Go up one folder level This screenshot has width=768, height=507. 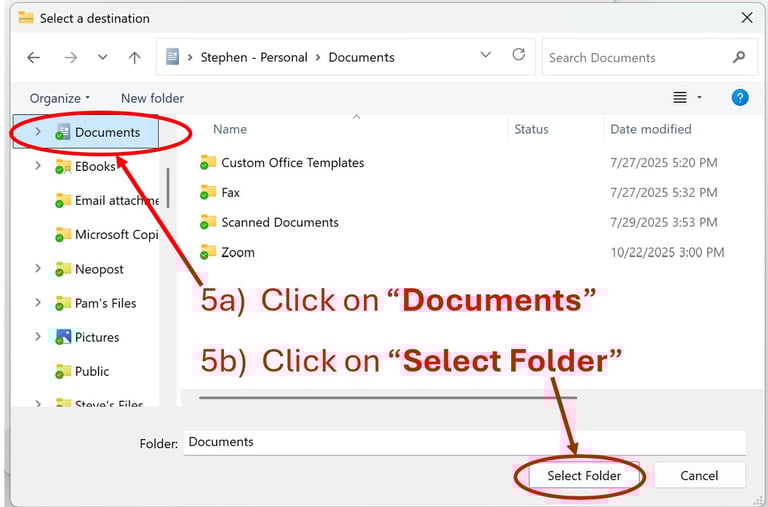pyautogui.click(x=135, y=58)
